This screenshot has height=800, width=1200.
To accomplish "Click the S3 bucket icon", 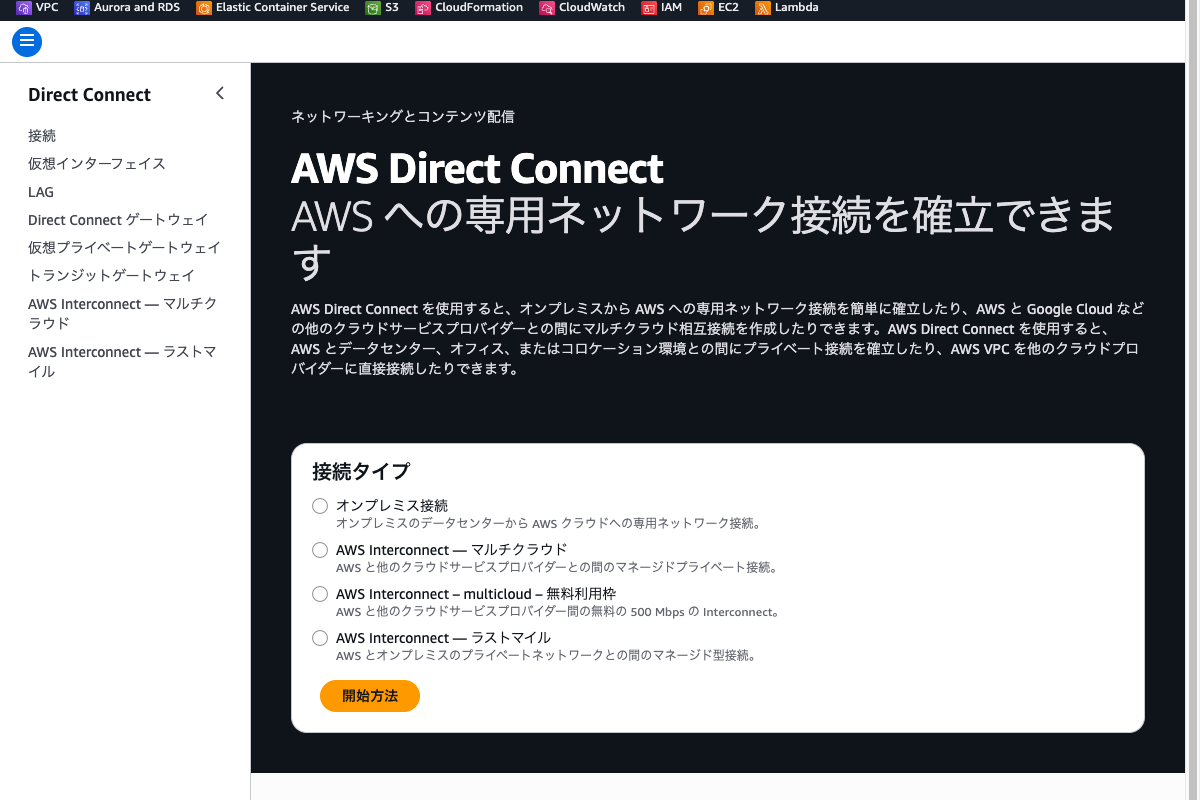I will point(373,8).
